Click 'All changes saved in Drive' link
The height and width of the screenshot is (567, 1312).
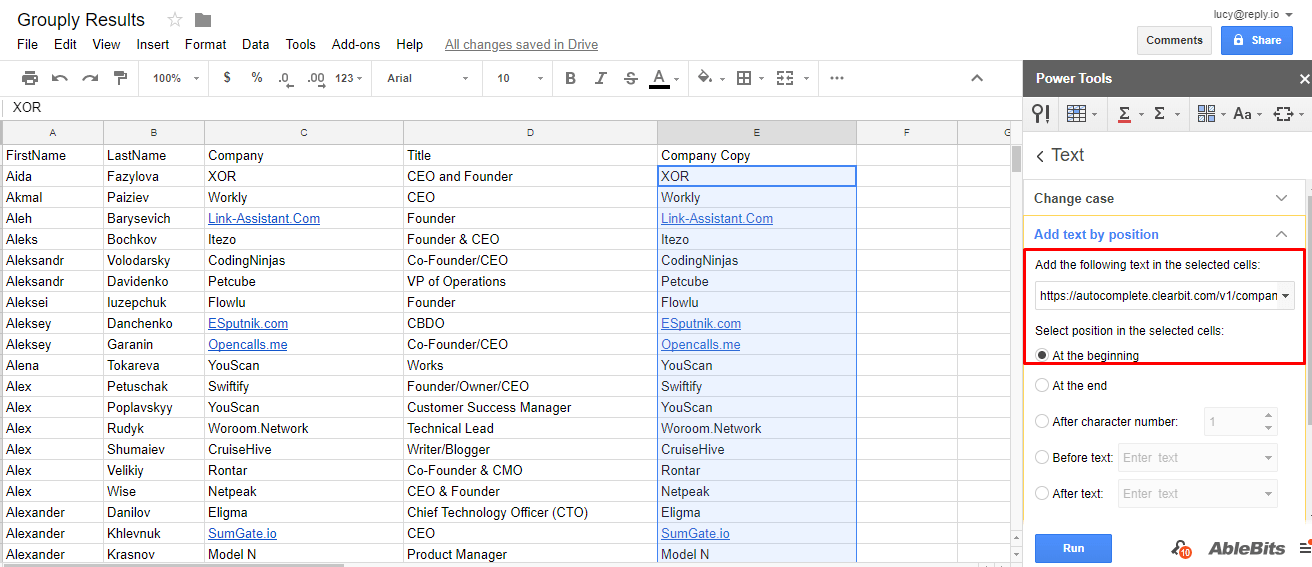[x=521, y=44]
